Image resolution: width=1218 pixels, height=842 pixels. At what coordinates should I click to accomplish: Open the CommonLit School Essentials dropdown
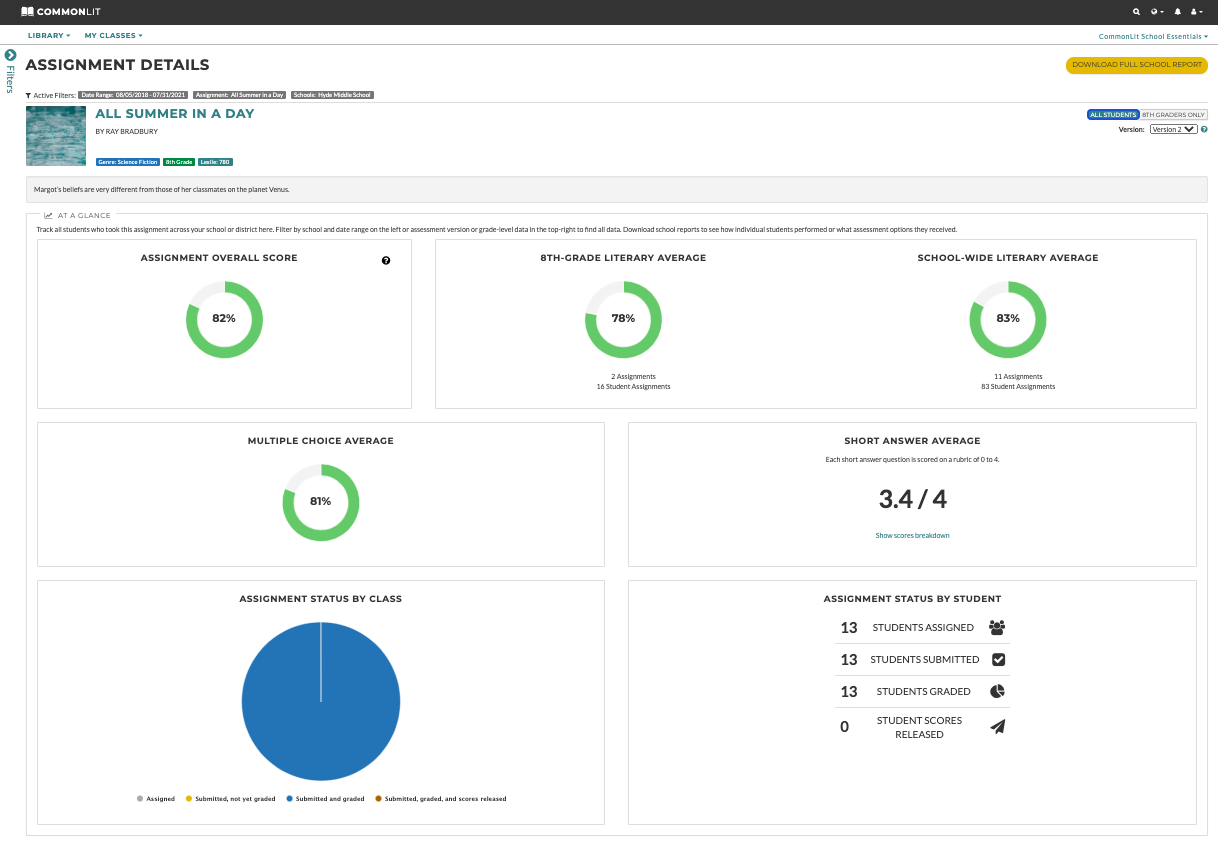tap(1153, 36)
